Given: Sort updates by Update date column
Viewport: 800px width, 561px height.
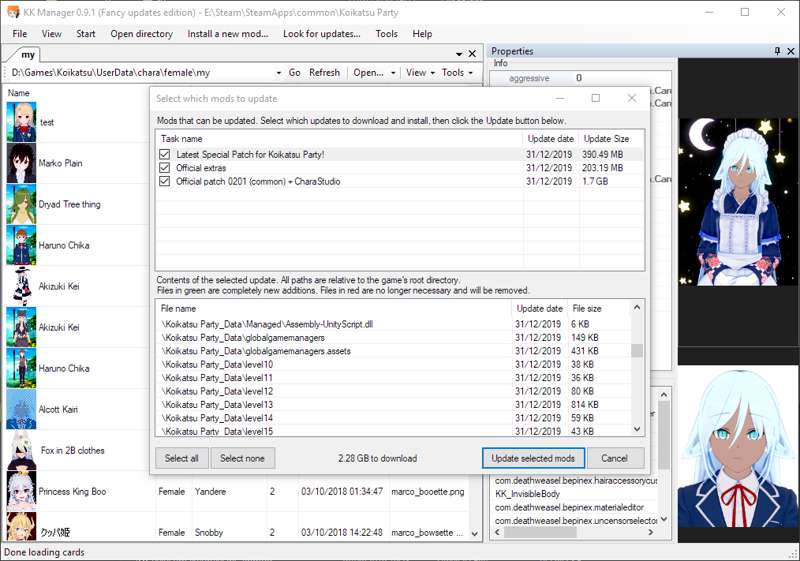Looking at the screenshot, I should pos(551,139).
